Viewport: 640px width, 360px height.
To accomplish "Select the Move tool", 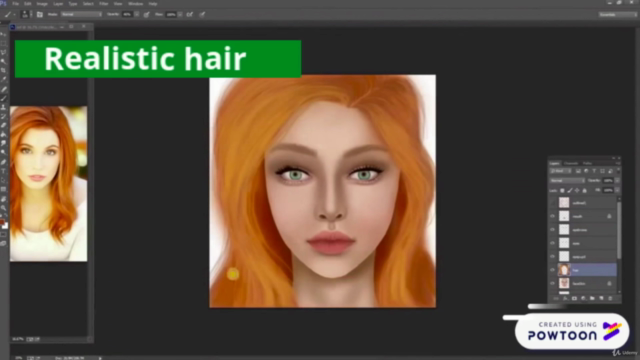I will (x=4, y=35).
